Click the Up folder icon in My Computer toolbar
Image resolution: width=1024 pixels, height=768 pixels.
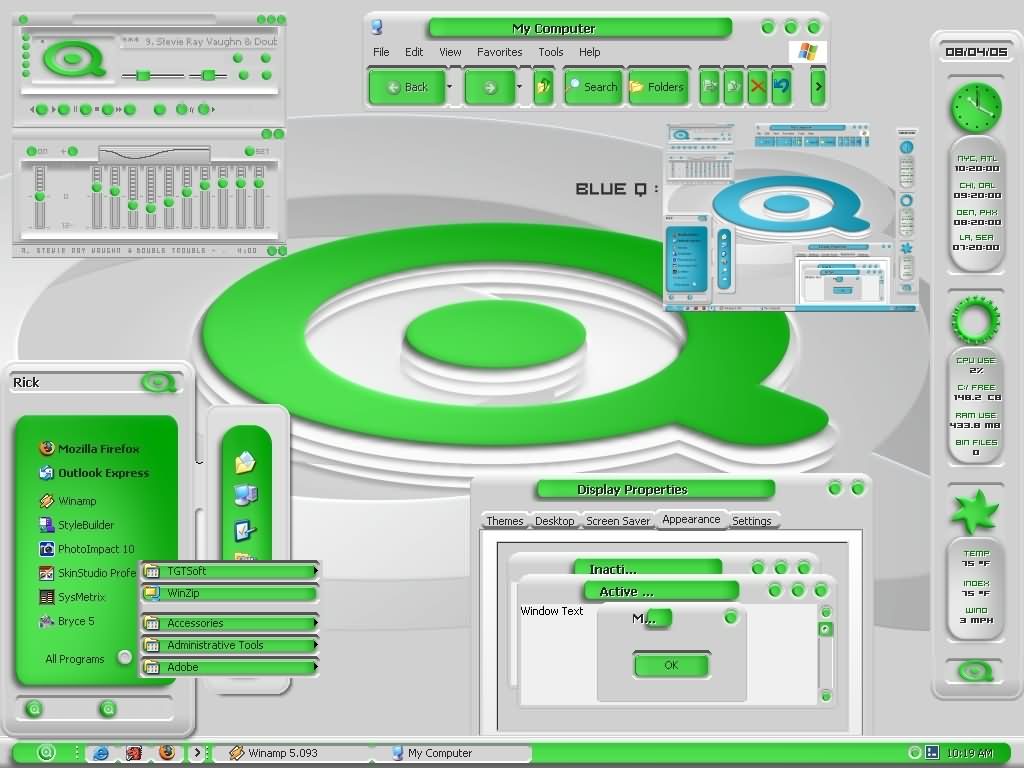coord(543,87)
